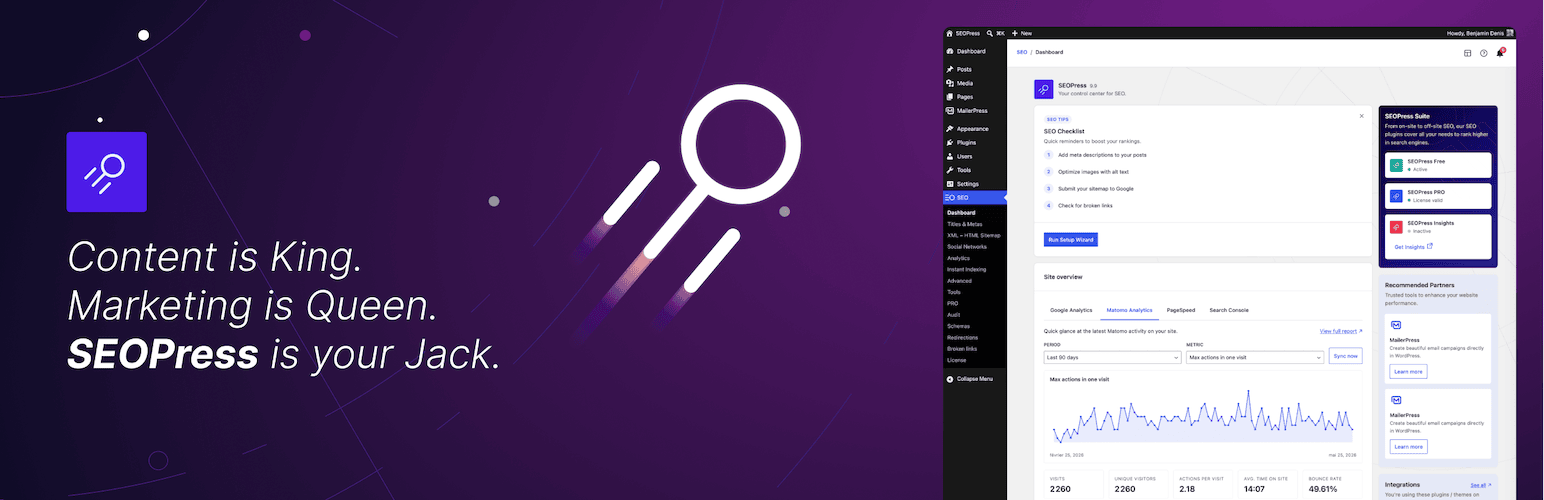
Task: Click the SEOPress Free teal icon
Action: click(1396, 164)
